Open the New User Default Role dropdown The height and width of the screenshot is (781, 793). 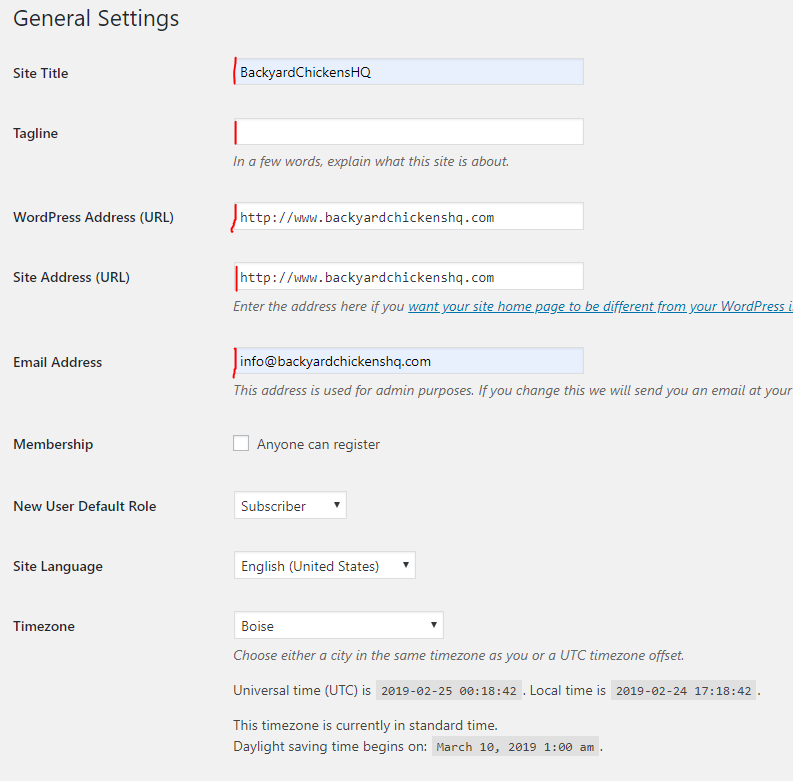[x=290, y=505]
